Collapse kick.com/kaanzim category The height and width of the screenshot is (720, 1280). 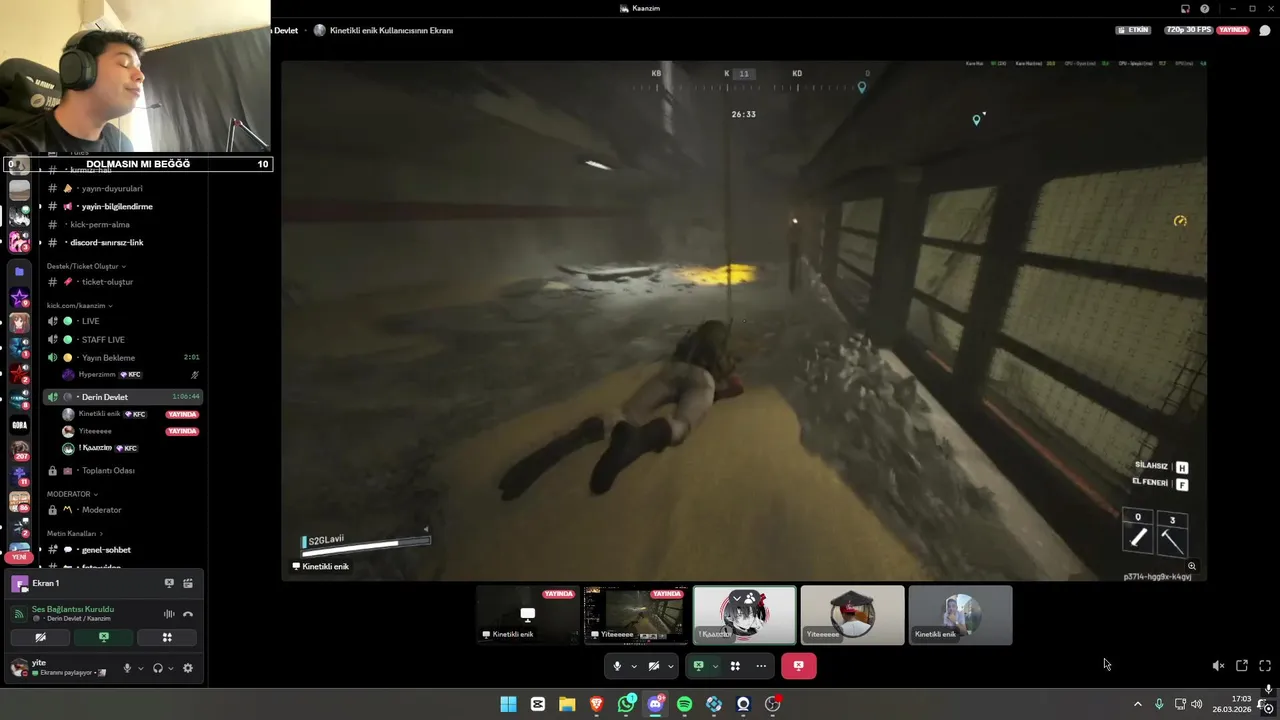(80, 305)
